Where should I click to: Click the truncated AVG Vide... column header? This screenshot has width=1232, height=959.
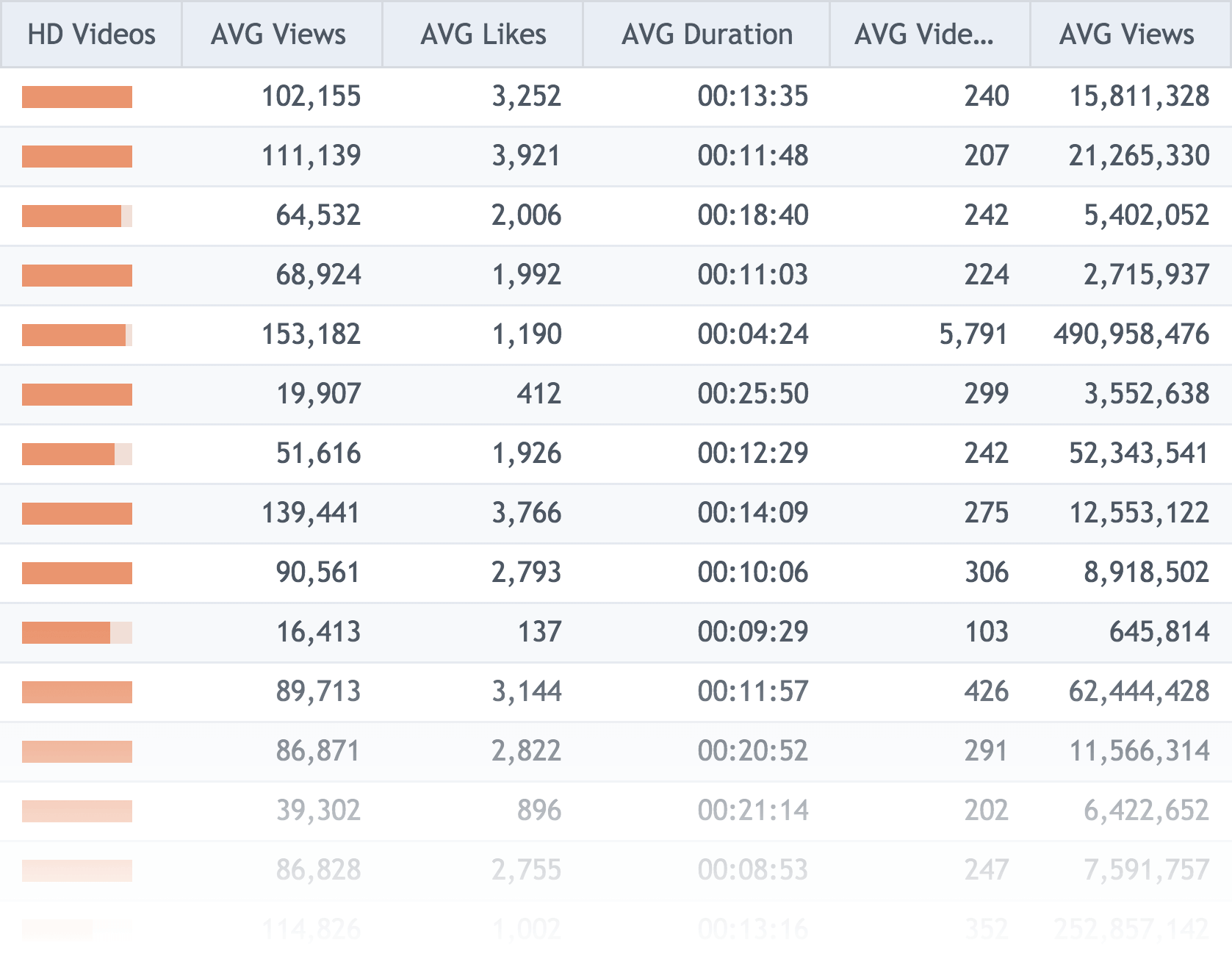pyautogui.click(x=930, y=35)
